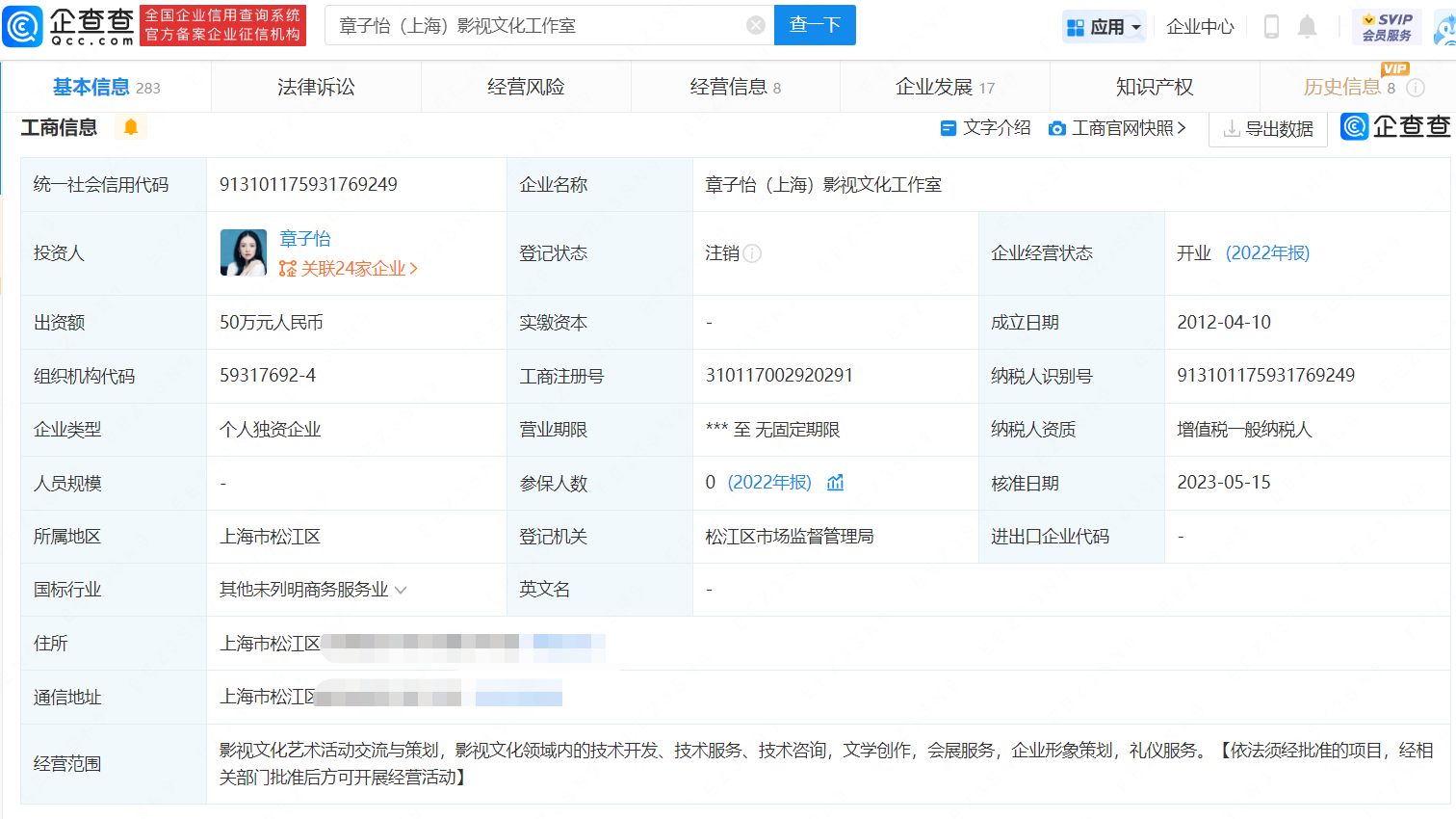Switch to the 企业发展 tab
Screen dimensions: 1456x819
click(945, 87)
